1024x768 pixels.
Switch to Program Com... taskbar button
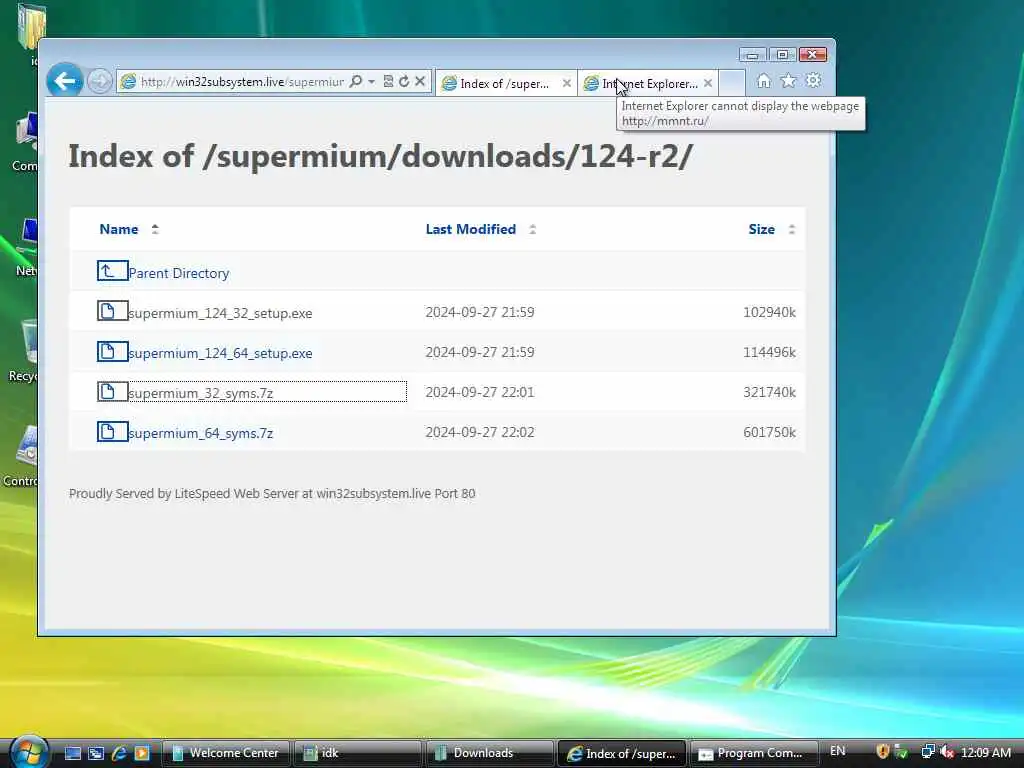coord(753,753)
